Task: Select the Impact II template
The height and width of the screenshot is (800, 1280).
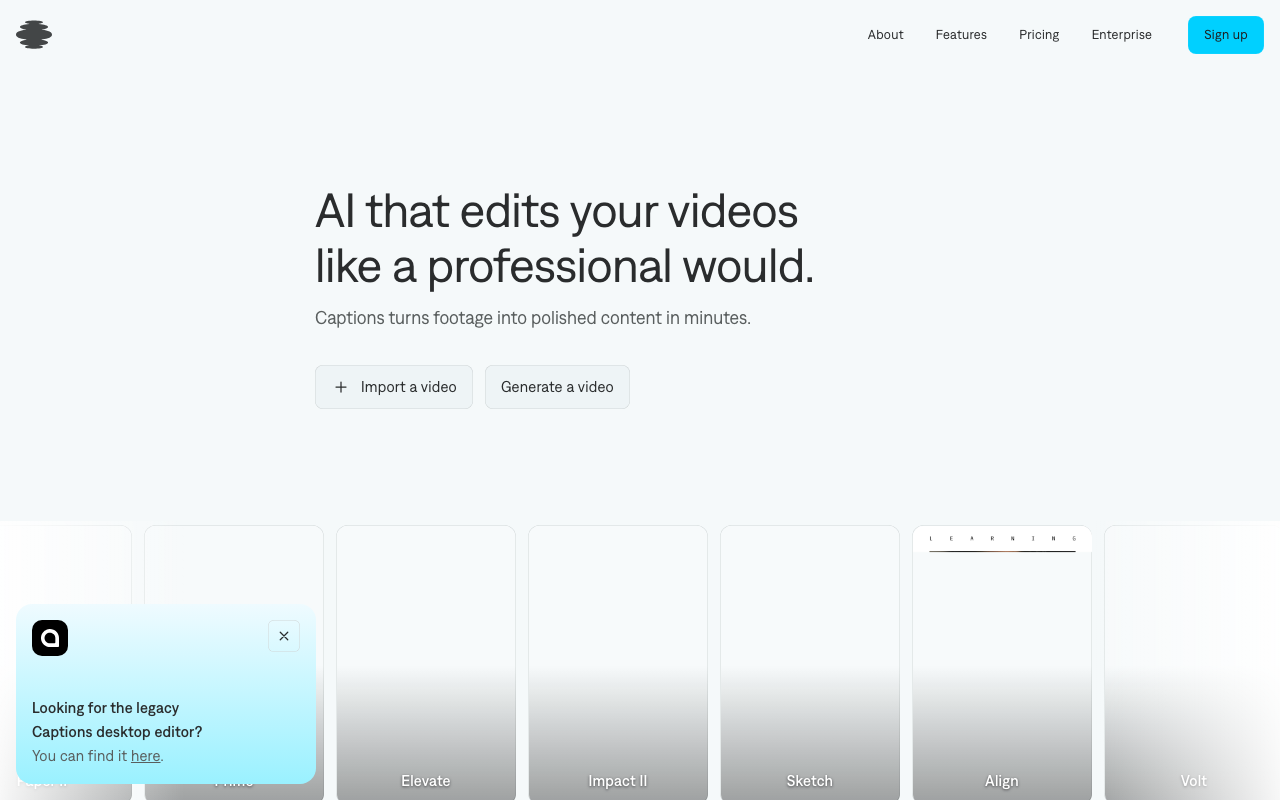Action: point(617,660)
